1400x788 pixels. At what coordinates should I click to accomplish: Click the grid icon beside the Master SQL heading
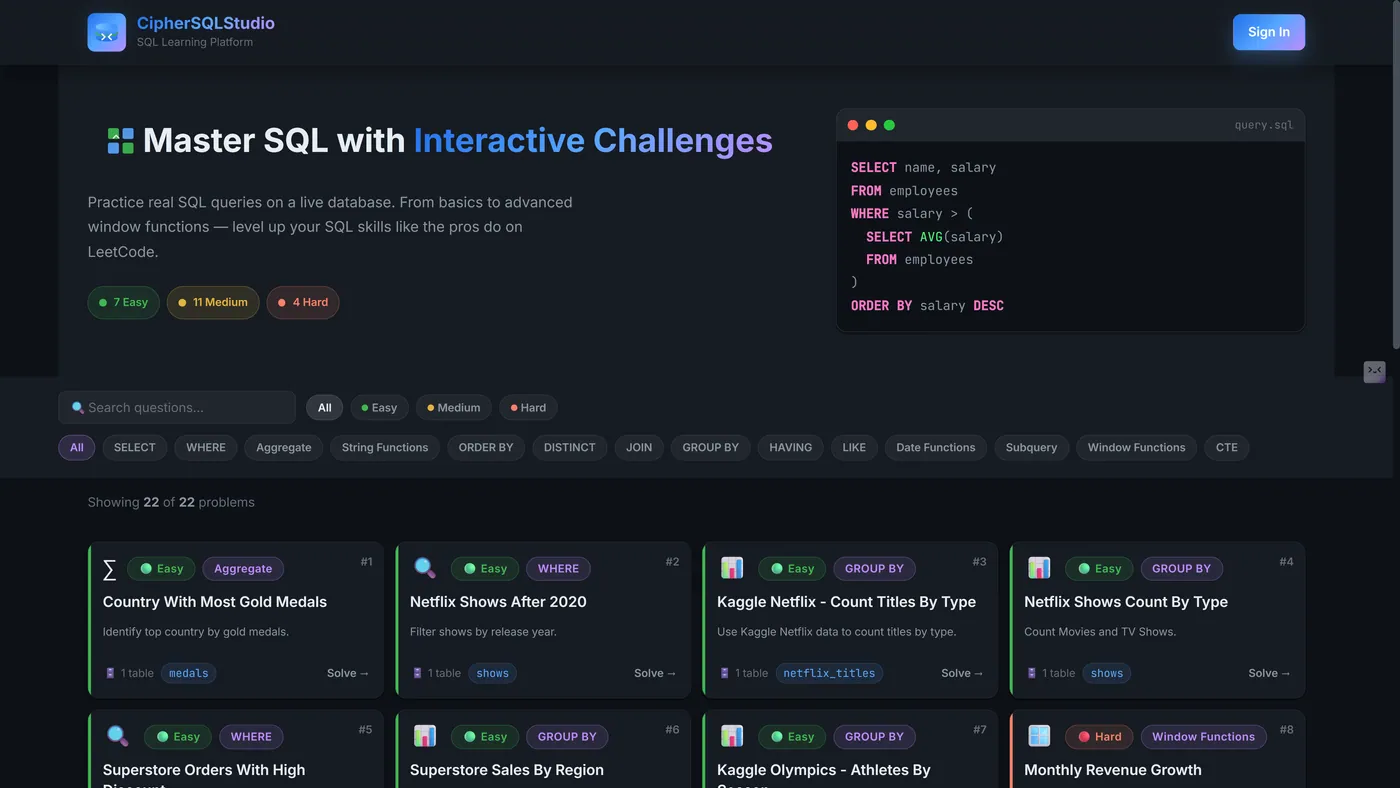click(x=121, y=141)
